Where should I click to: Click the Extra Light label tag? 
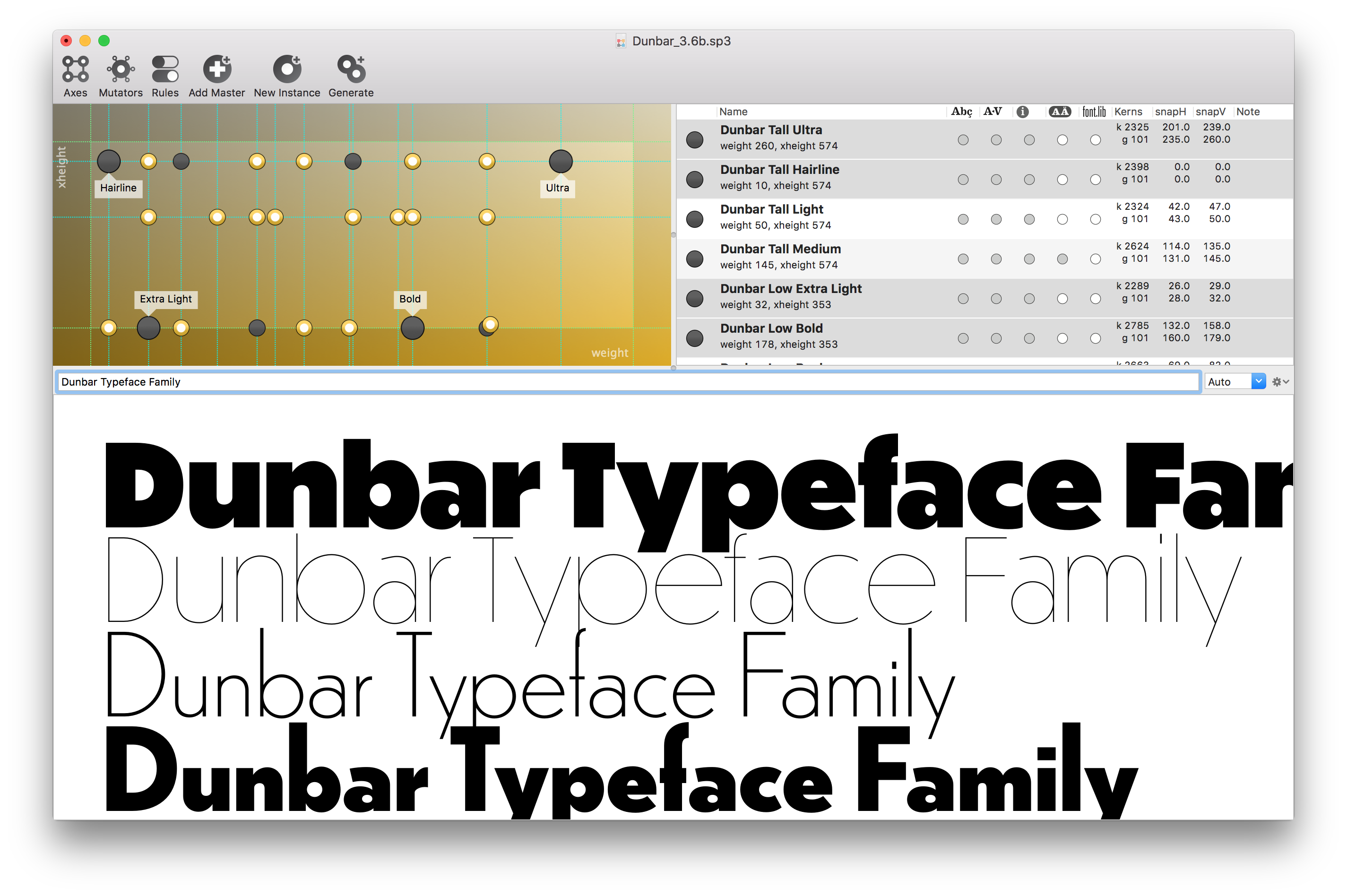point(166,299)
